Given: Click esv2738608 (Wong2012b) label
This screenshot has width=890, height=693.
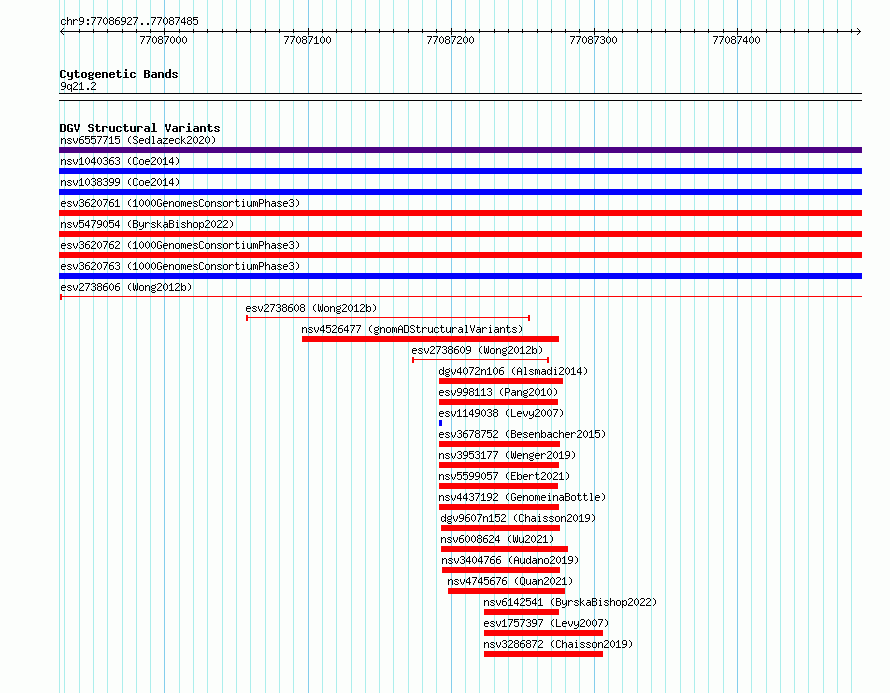Looking at the screenshot, I should coord(311,308).
